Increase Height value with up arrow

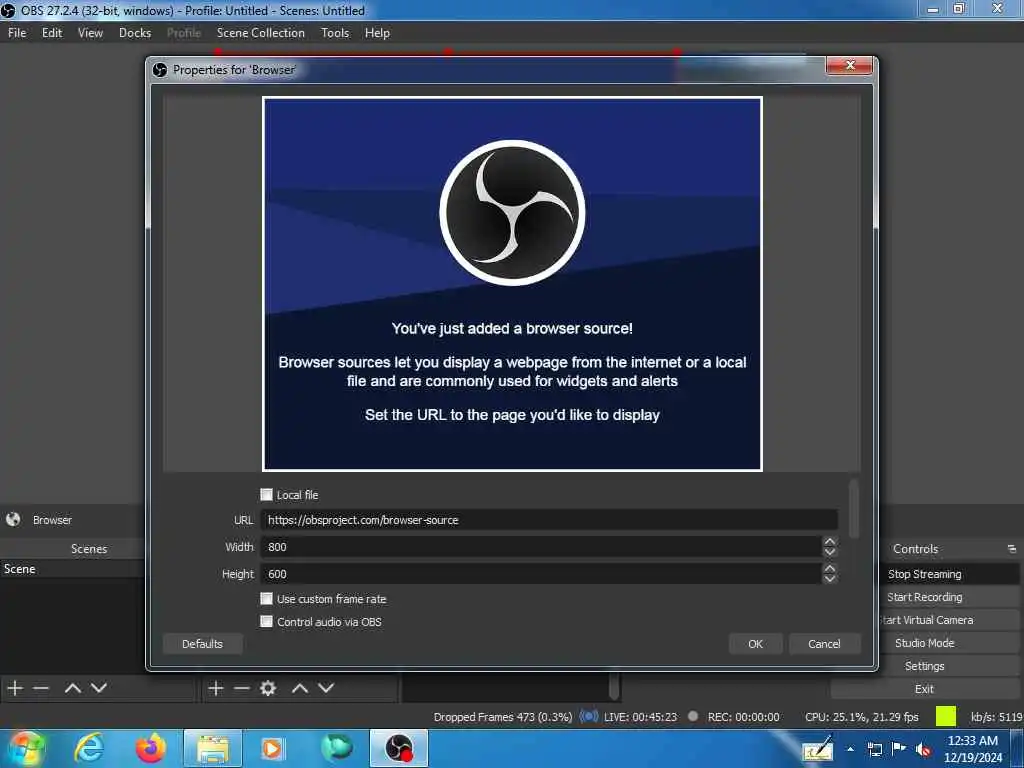(829, 568)
